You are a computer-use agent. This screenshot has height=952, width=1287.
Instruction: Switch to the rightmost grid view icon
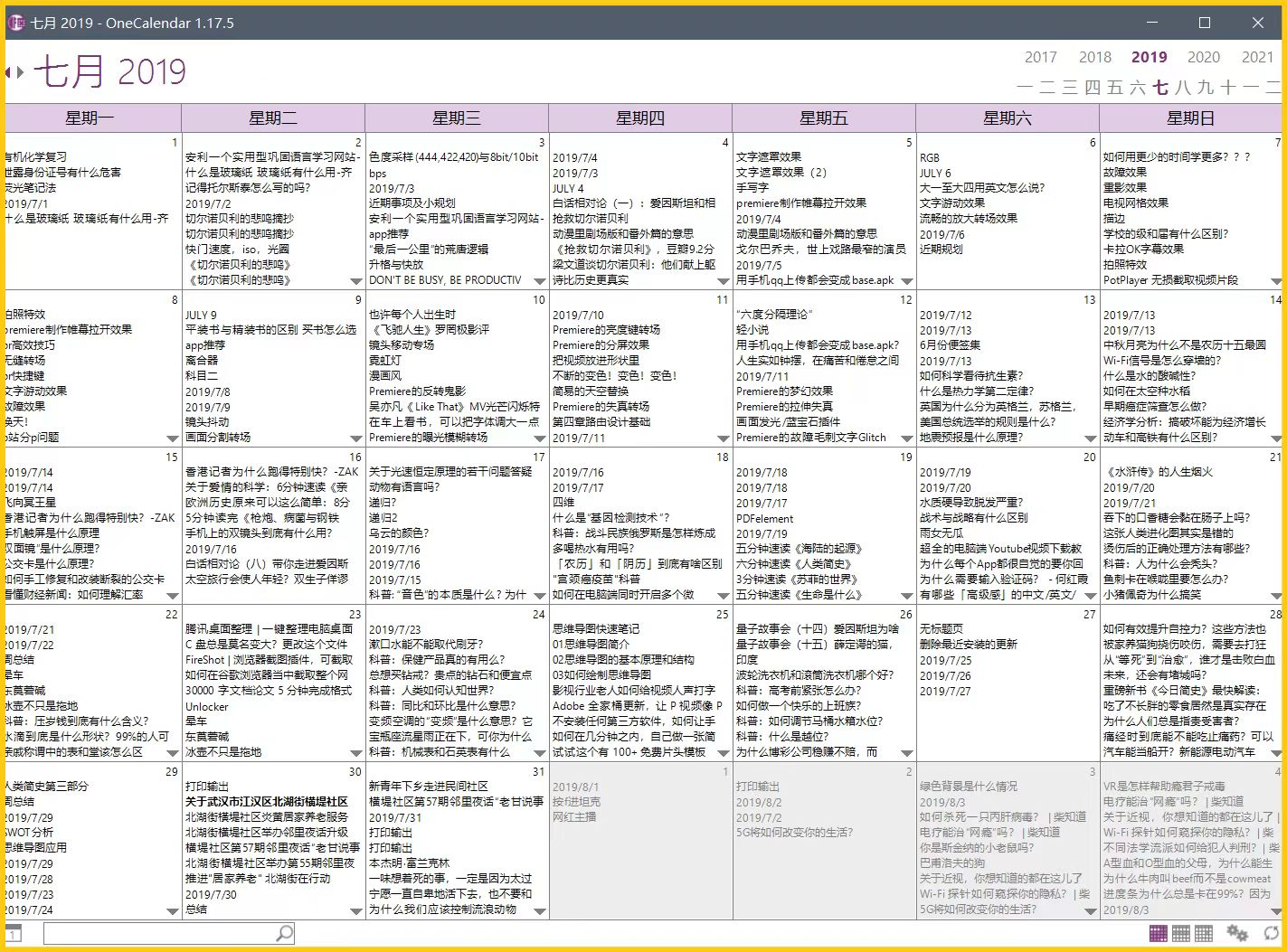[1203, 933]
